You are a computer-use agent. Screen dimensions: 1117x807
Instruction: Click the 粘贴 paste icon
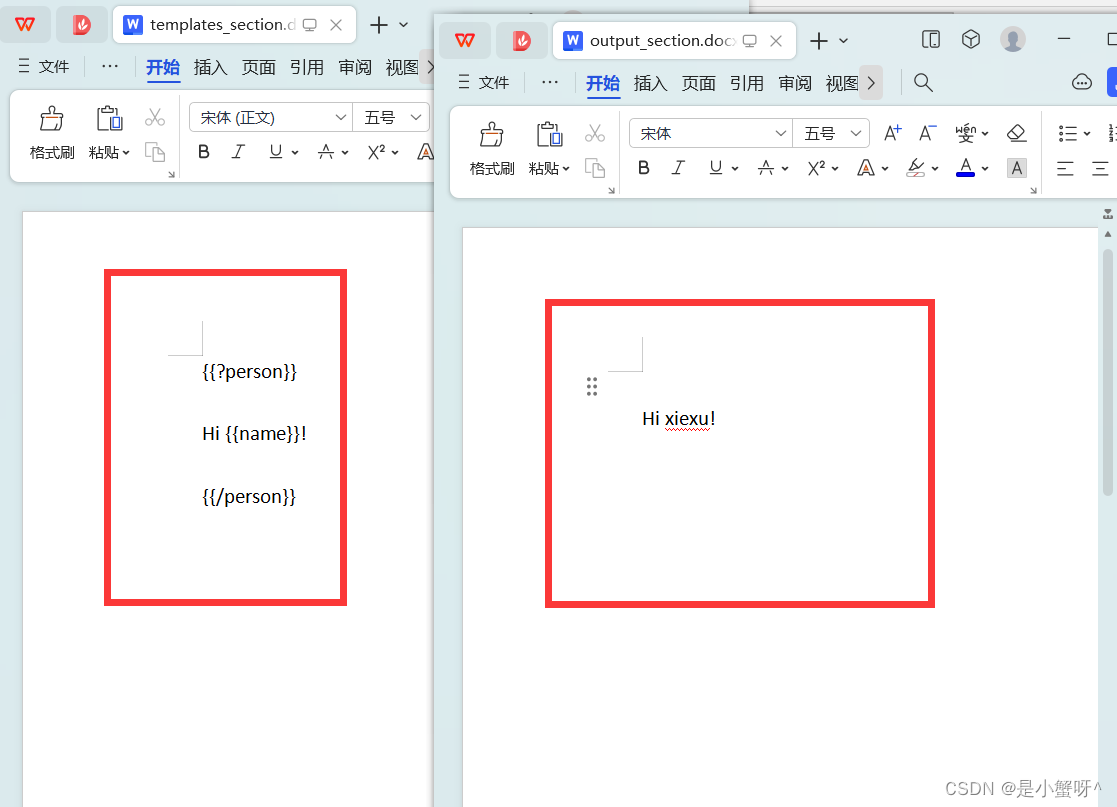[x=549, y=133]
